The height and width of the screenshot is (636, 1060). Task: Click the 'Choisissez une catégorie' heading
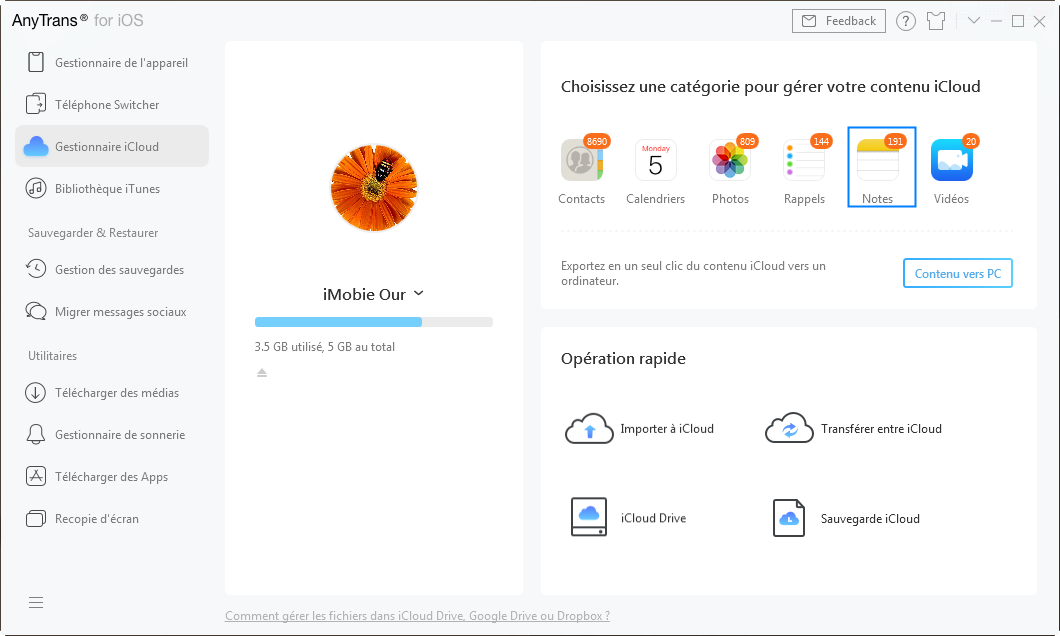pyautogui.click(x=771, y=87)
